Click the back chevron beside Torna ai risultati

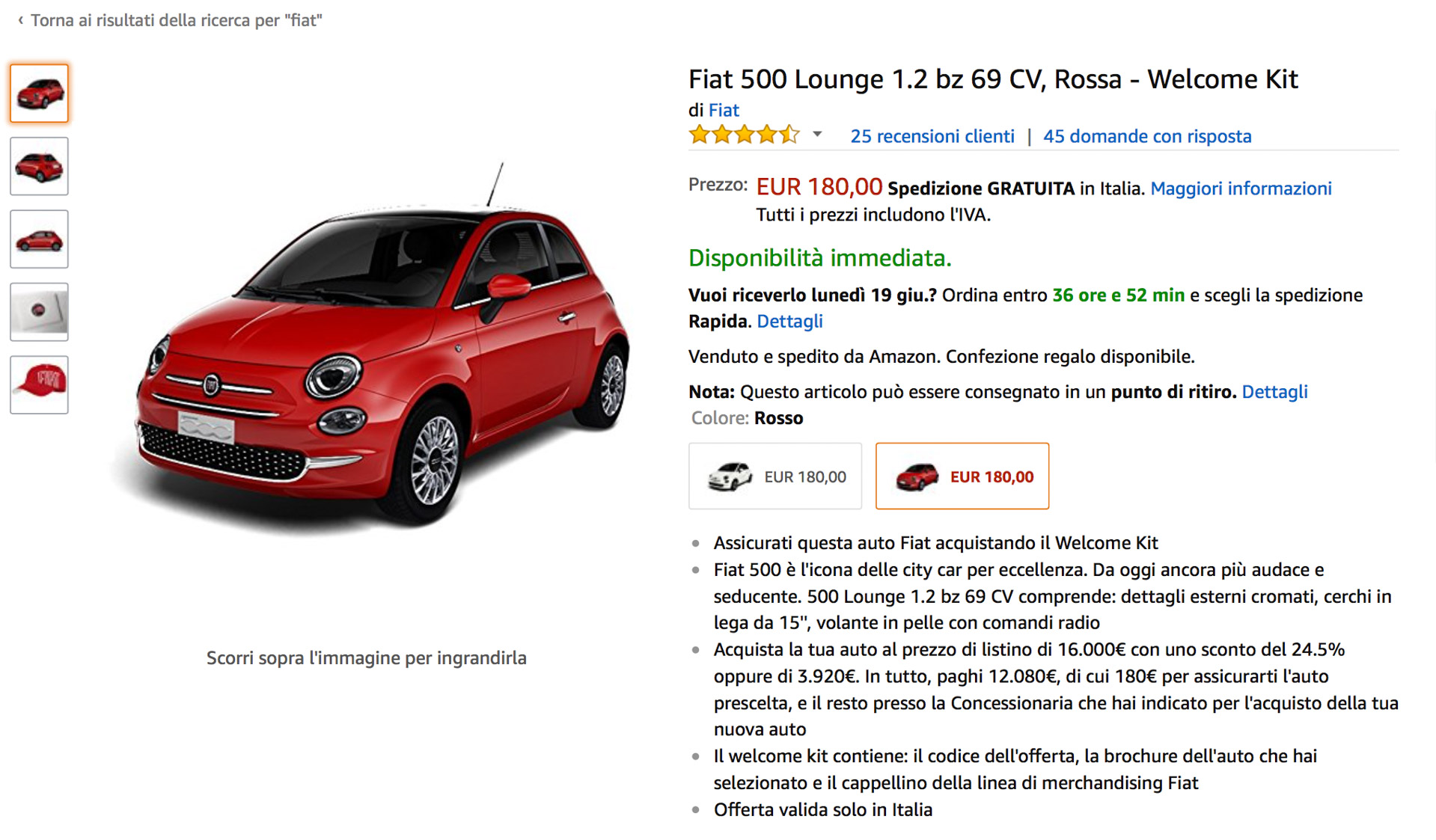pyautogui.click(x=20, y=20)
